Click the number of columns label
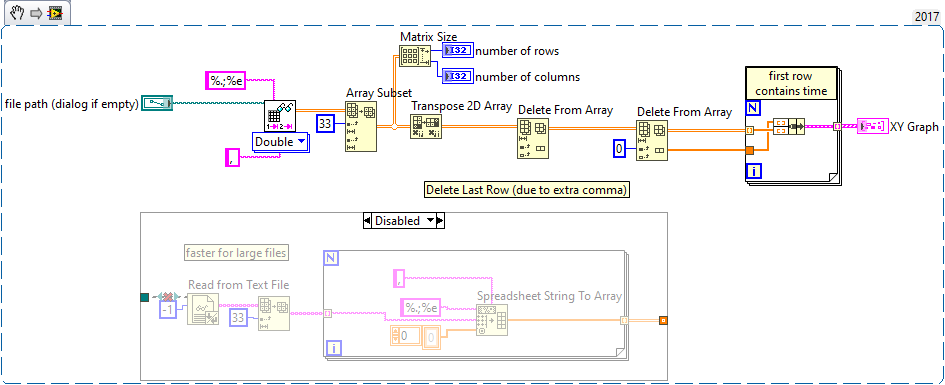 [527, 77]
